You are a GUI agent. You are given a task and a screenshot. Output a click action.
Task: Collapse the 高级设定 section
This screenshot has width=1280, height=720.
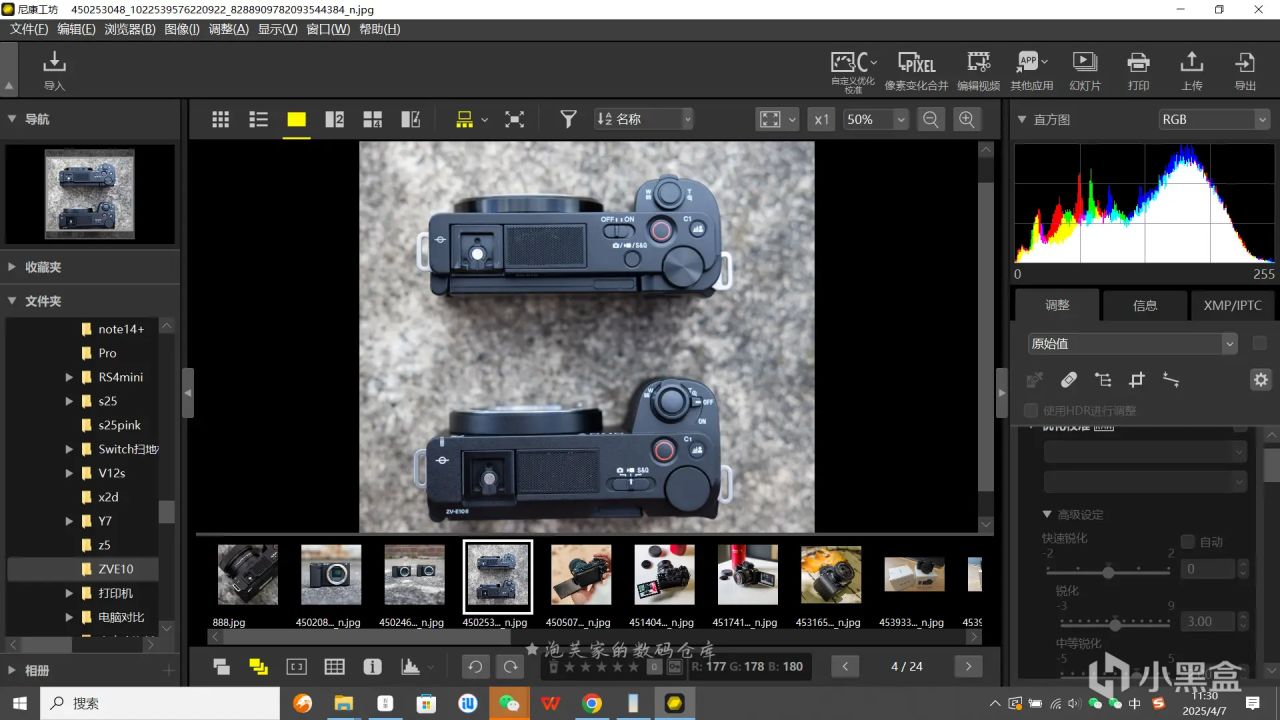click(1047, 514)
